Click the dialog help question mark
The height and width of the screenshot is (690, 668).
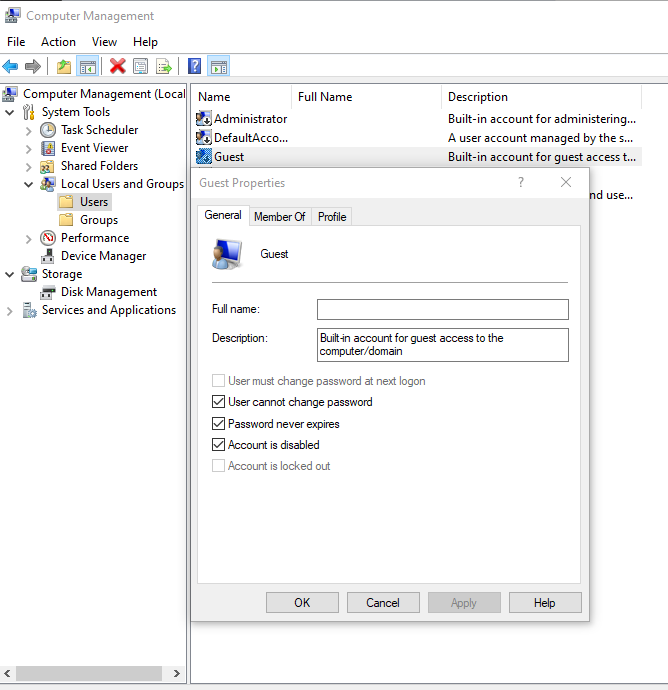pyautogui.click(x=521, y=182)
